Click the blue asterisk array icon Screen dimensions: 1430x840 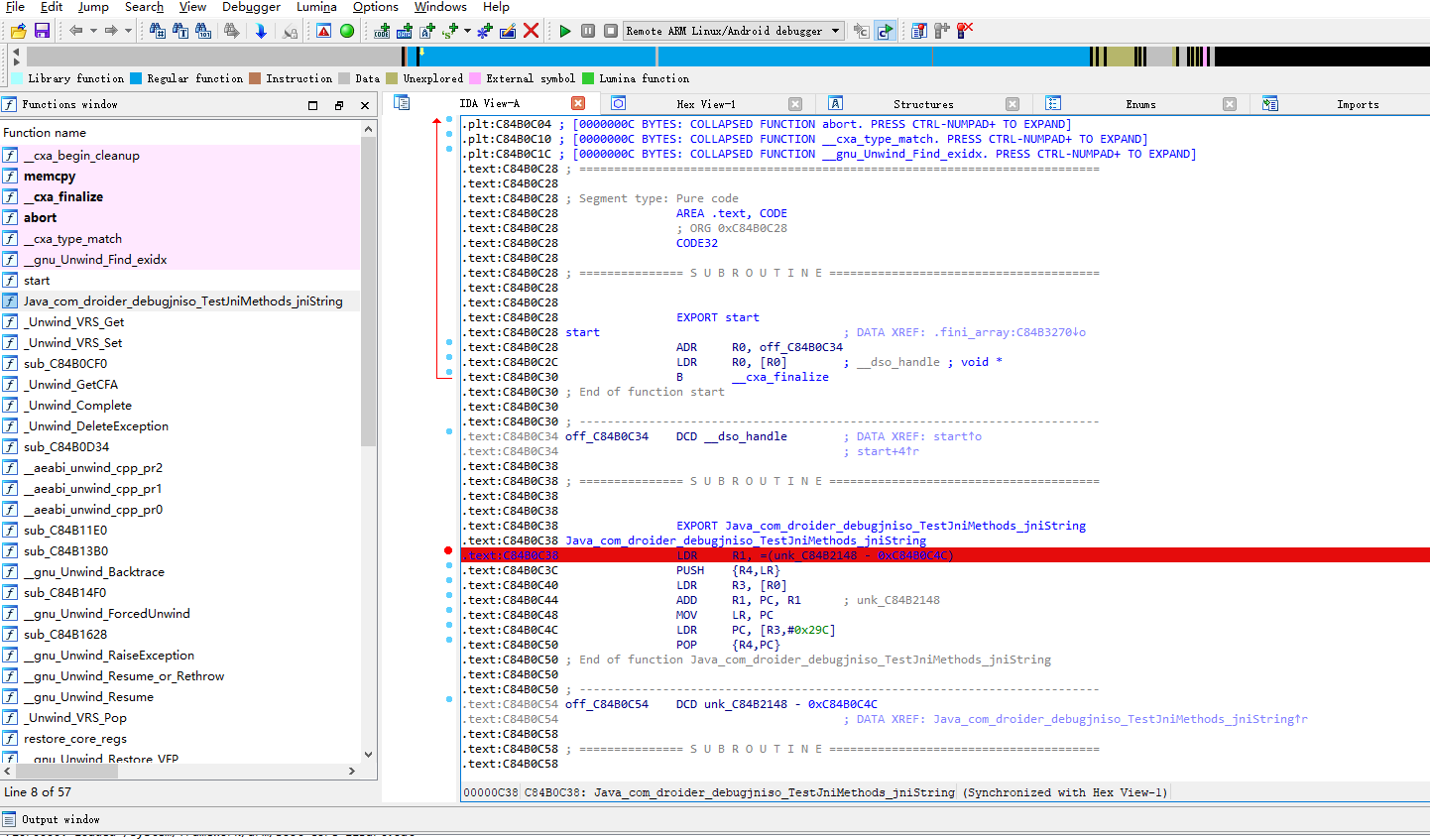click(x=484, y=31)
